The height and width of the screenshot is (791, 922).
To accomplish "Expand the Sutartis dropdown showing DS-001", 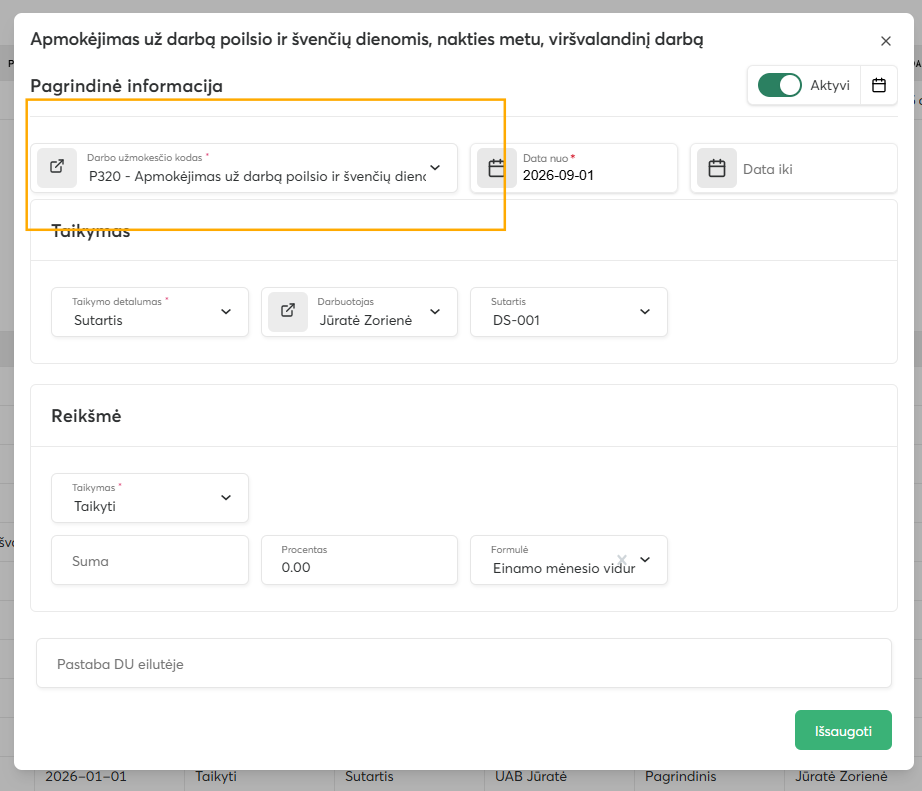I will (645, 312).
